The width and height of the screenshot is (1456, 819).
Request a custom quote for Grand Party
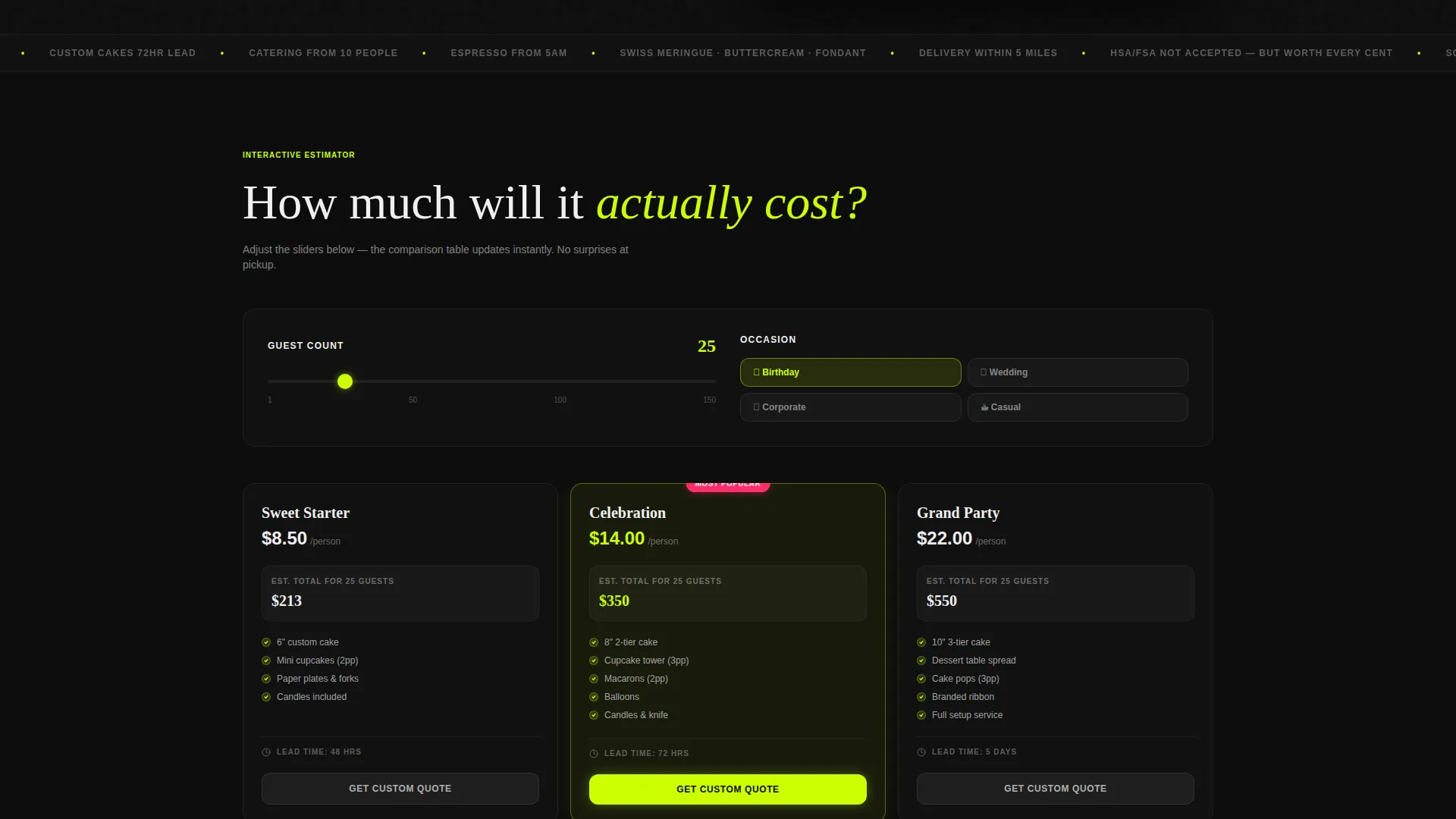1056,789
